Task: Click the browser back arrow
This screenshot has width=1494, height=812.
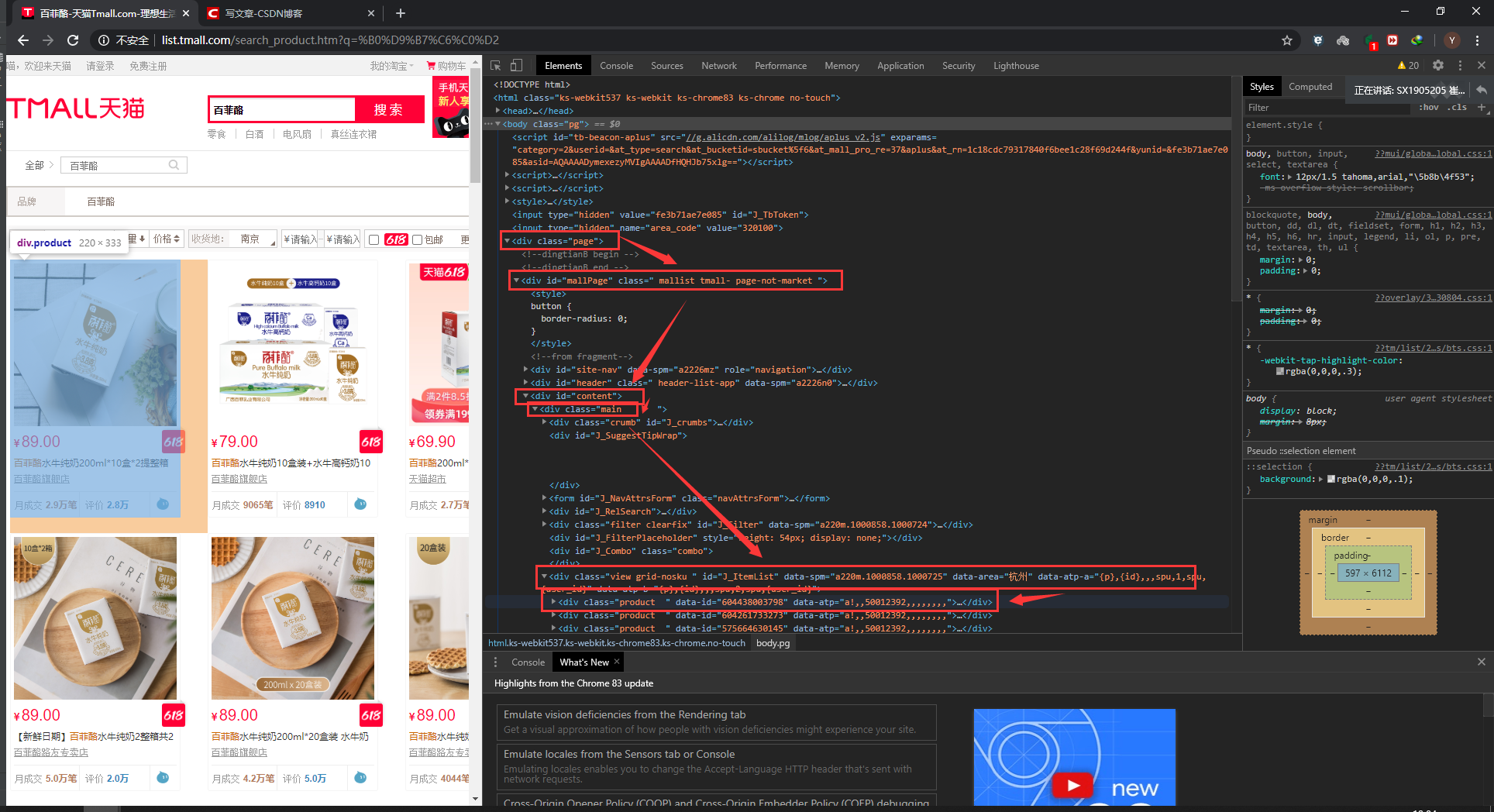Action: click(23, 40)
